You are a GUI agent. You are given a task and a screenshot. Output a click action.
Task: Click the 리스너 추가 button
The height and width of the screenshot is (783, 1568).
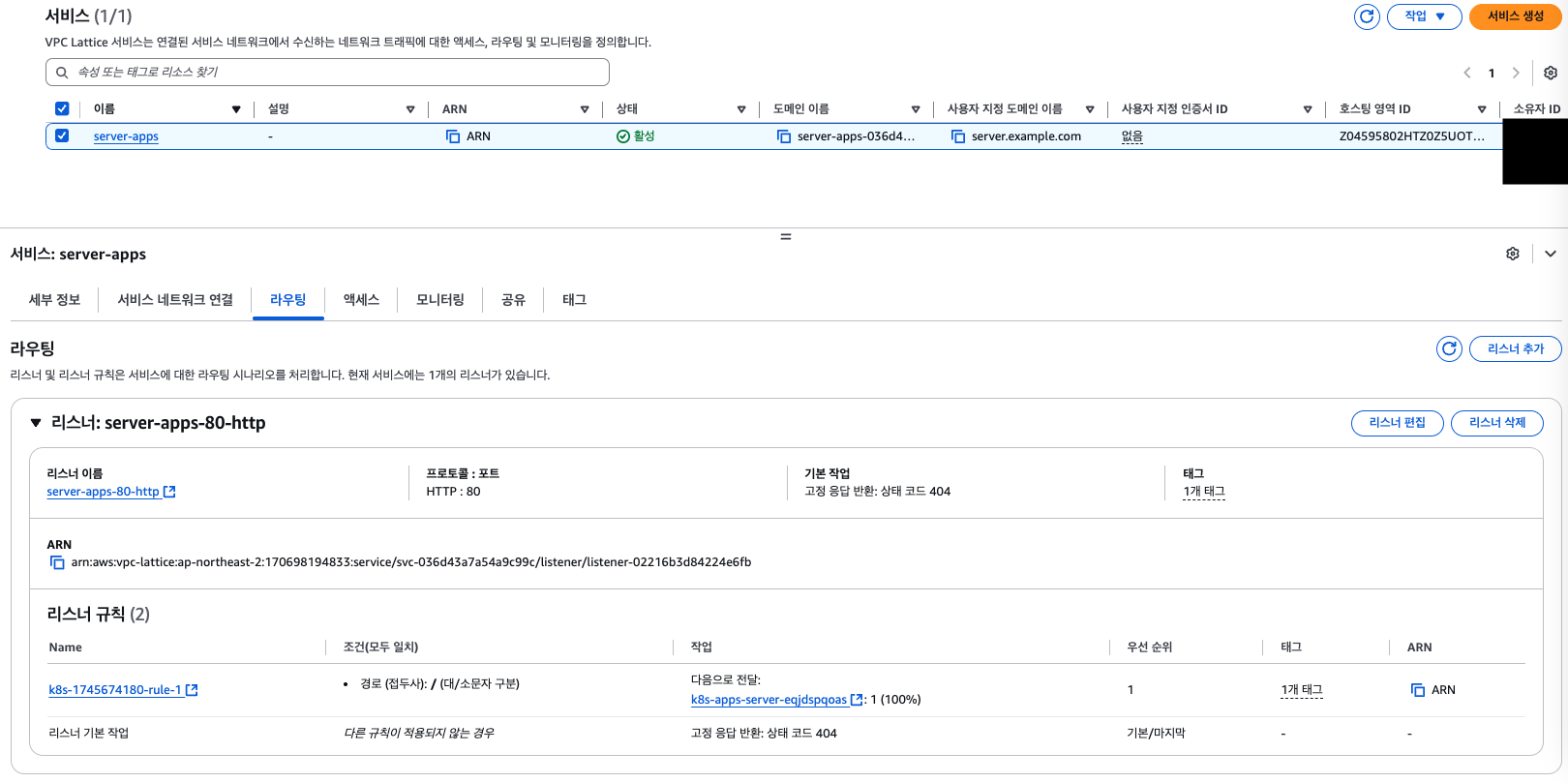tap(1516, 348)
